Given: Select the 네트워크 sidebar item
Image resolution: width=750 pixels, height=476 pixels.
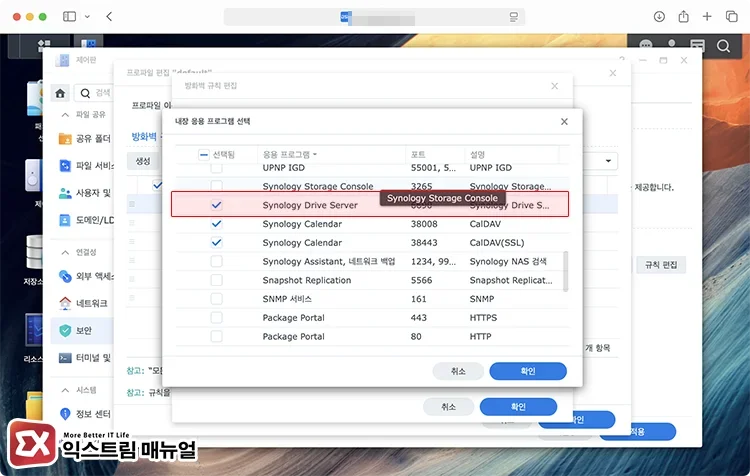Looking at the screenshot, I should click(85, 302).
